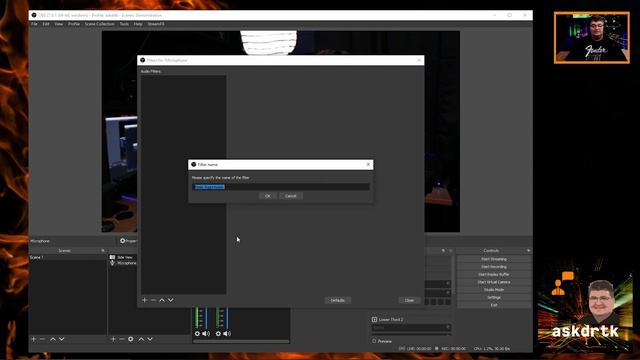Click the microphone icon in Sources
Screen dimensions: 640x360
(x=112, y=263)
